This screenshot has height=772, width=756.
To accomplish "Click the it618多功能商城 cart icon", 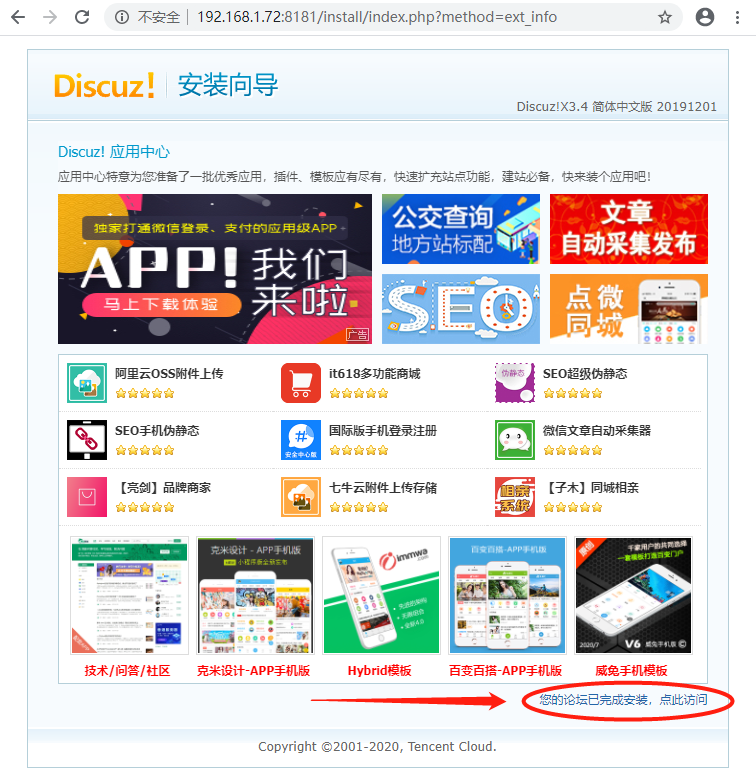I will click(301, 383).
